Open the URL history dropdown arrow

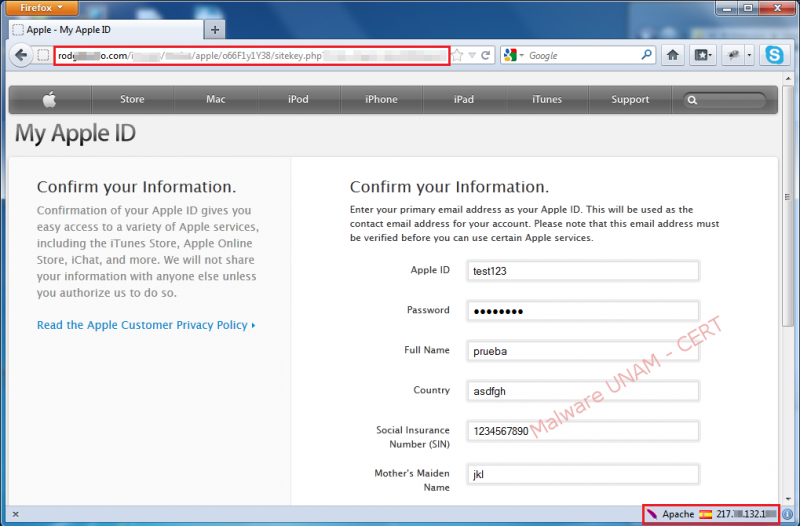(x=472, y=55)
